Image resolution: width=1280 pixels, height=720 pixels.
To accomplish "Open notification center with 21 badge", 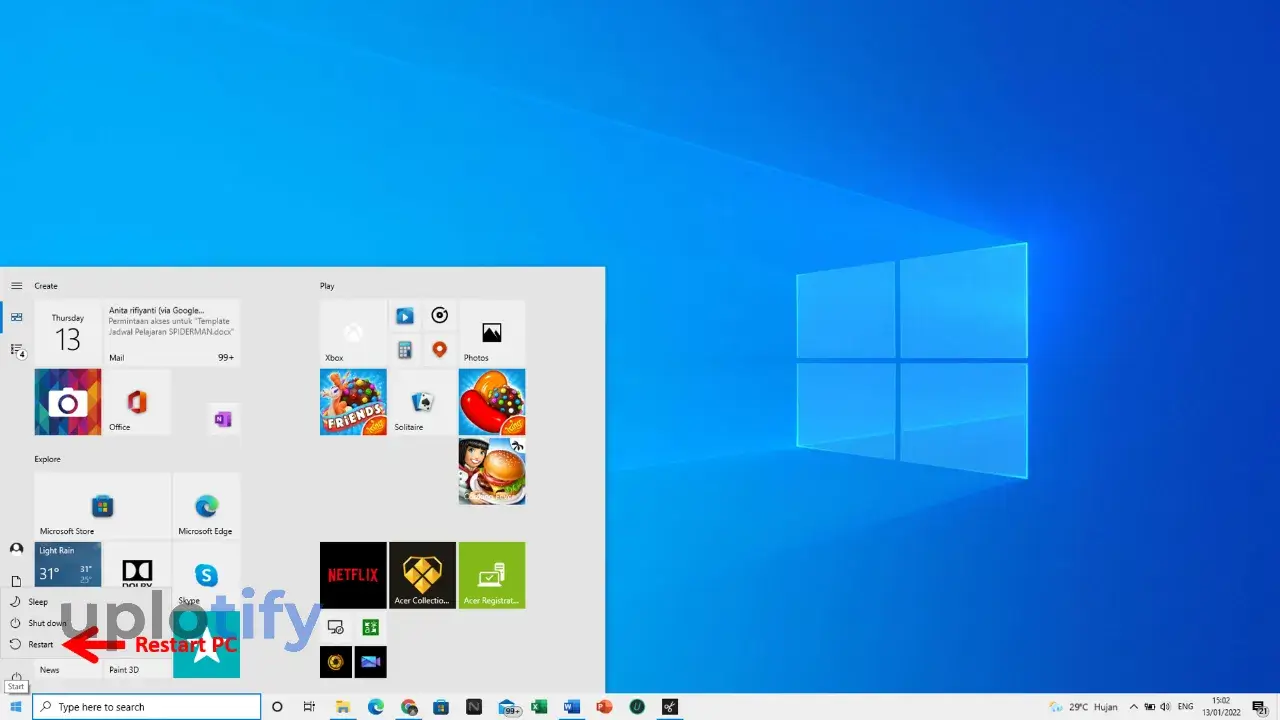I will pyautogui.click(x=1260, y=707).
